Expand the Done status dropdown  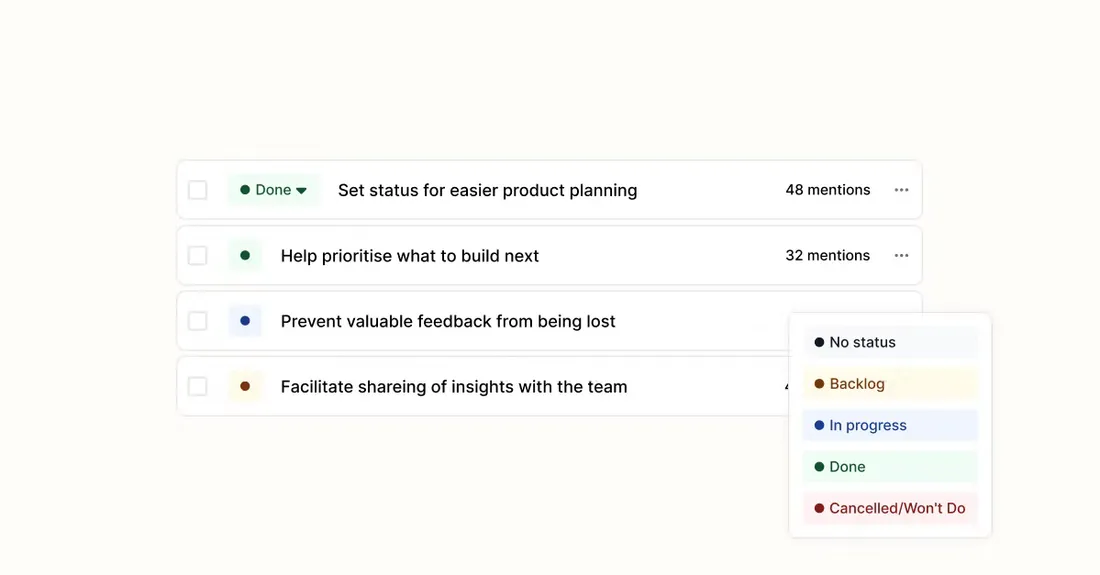[274, 190]
